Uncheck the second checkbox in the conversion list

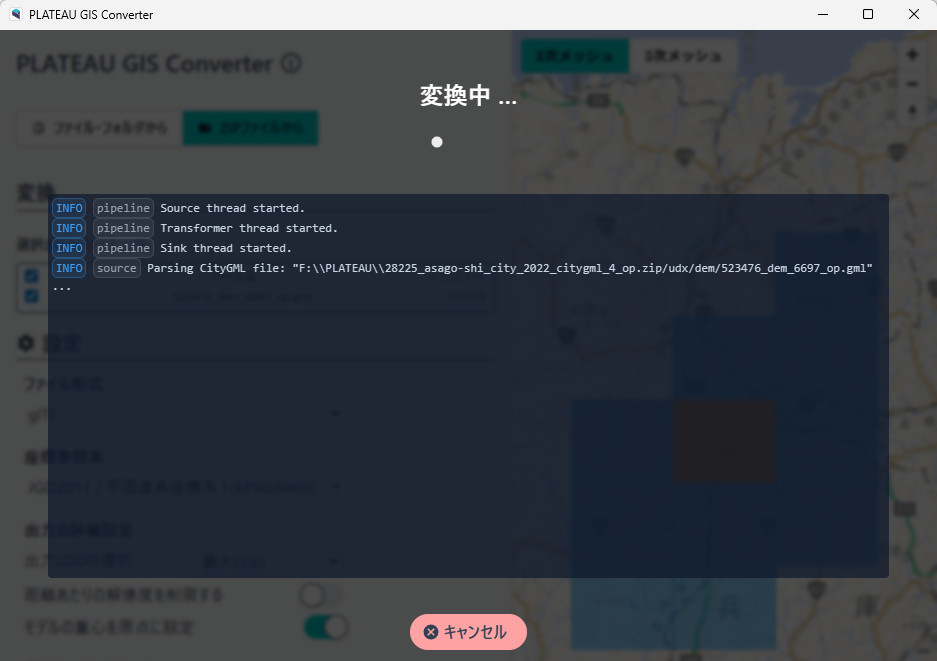point(32,295)
